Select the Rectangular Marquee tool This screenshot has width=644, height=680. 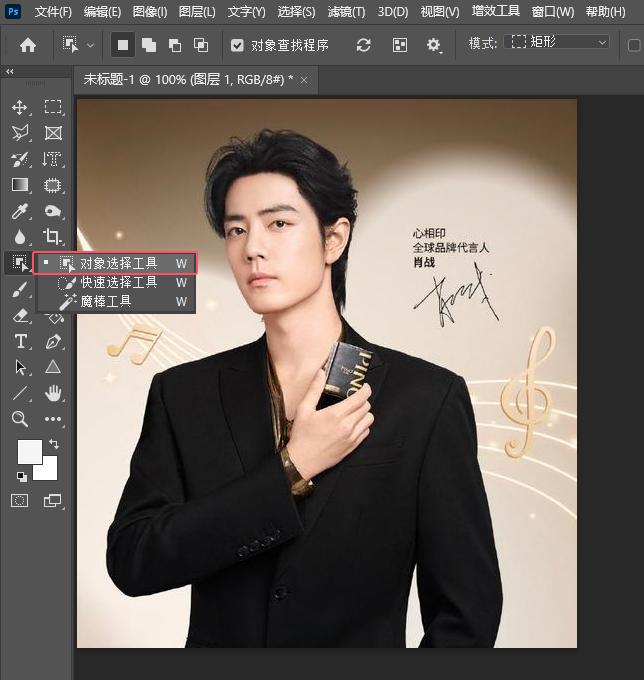[x=53, y=107]
